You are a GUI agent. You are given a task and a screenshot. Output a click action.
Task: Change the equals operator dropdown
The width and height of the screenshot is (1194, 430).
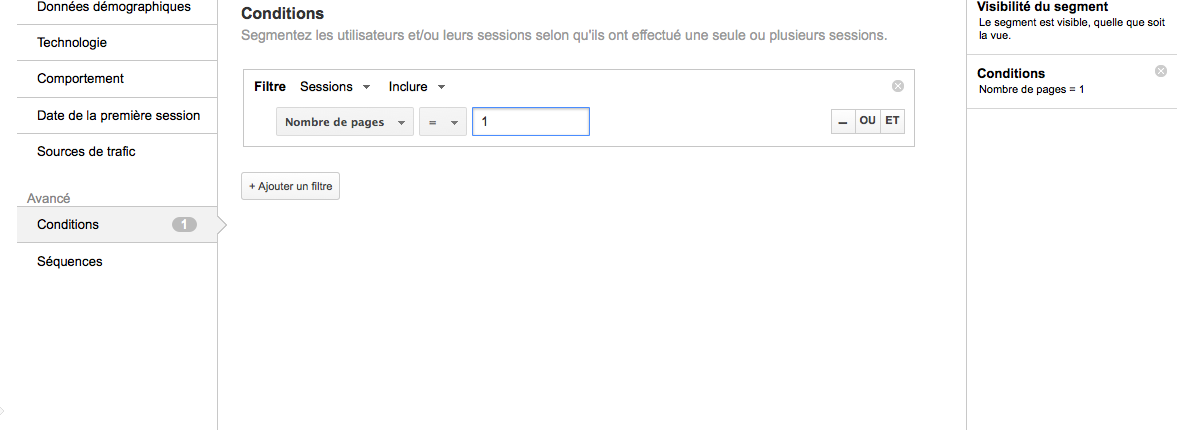point(442,122)
